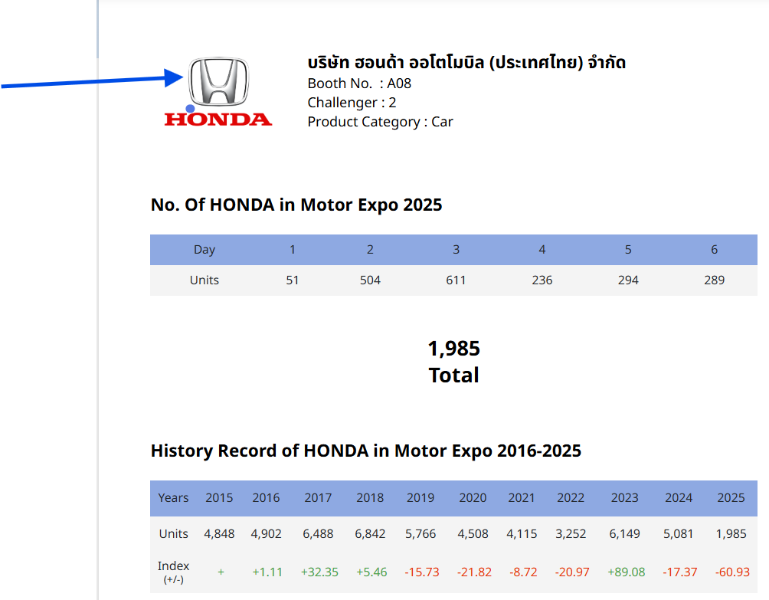Click the 1,985 total figure
Viewport: 769px width, 600px height.
(x=454, y=349)
